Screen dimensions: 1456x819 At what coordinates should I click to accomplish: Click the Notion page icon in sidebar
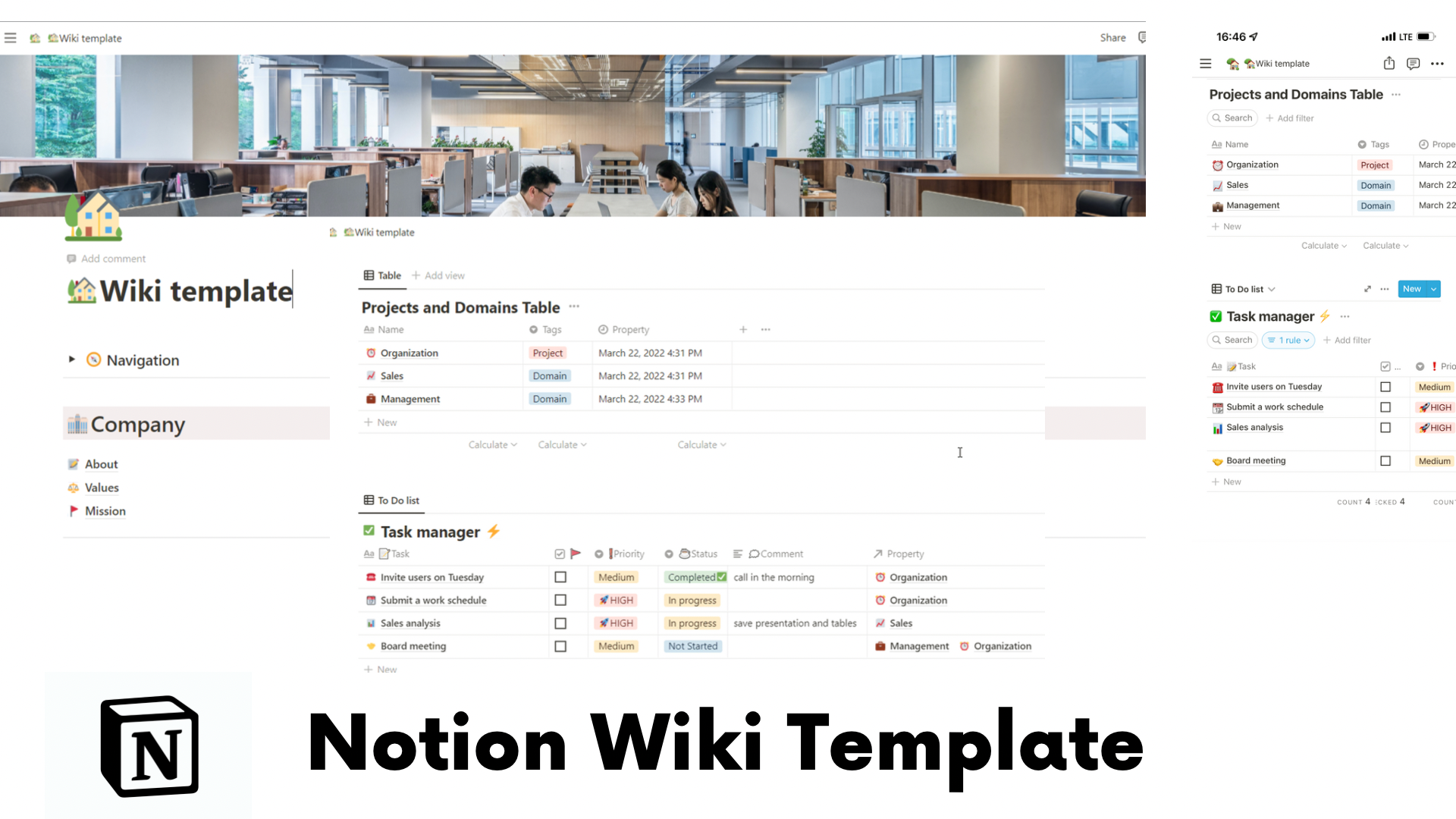[35, 38]
